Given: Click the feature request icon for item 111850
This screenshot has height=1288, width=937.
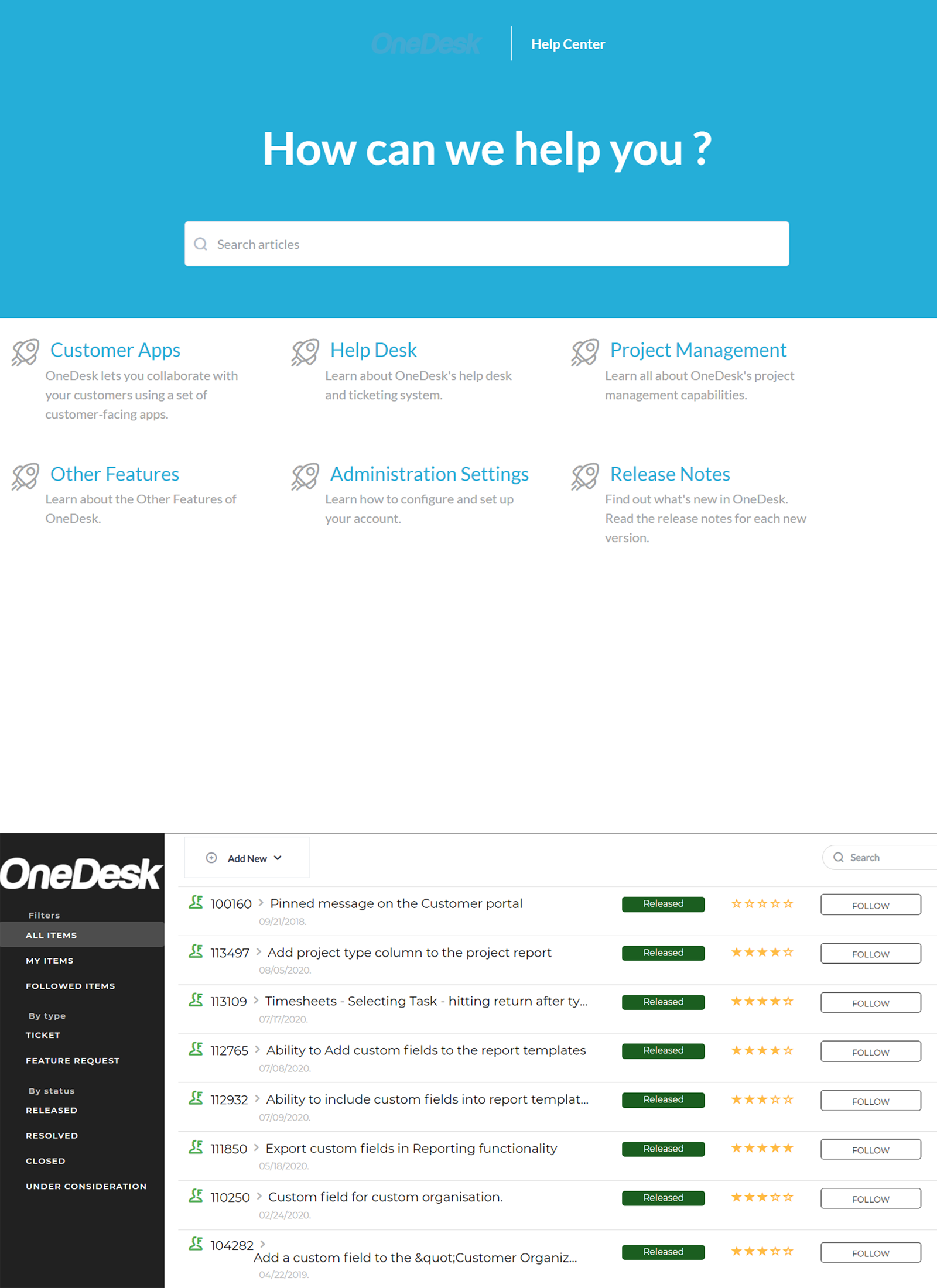Looking at the screenshot, I should pos(196,1147).
